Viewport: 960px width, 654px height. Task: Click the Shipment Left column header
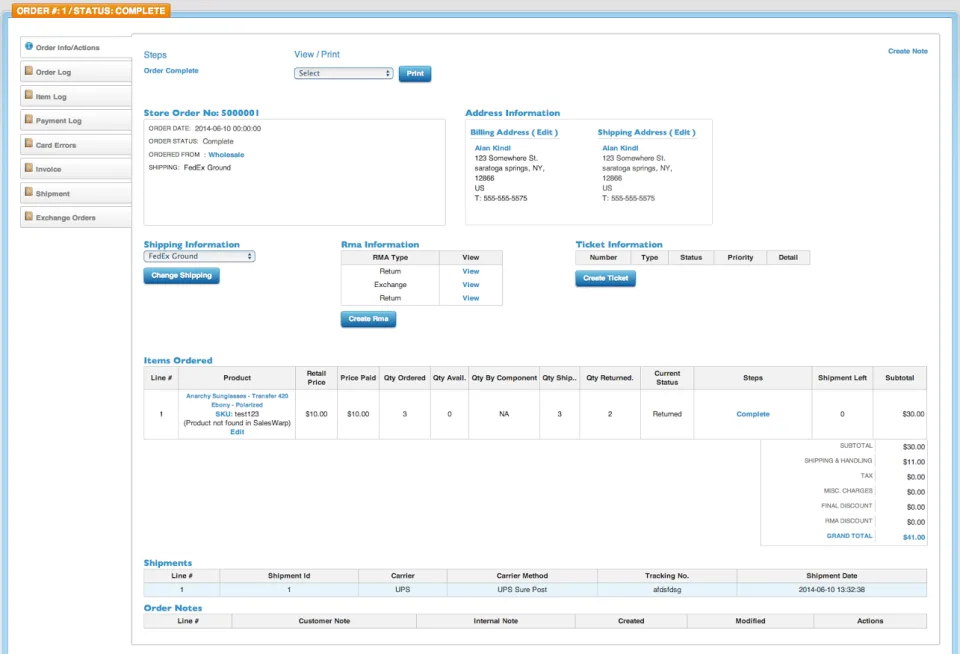(842, 378)
